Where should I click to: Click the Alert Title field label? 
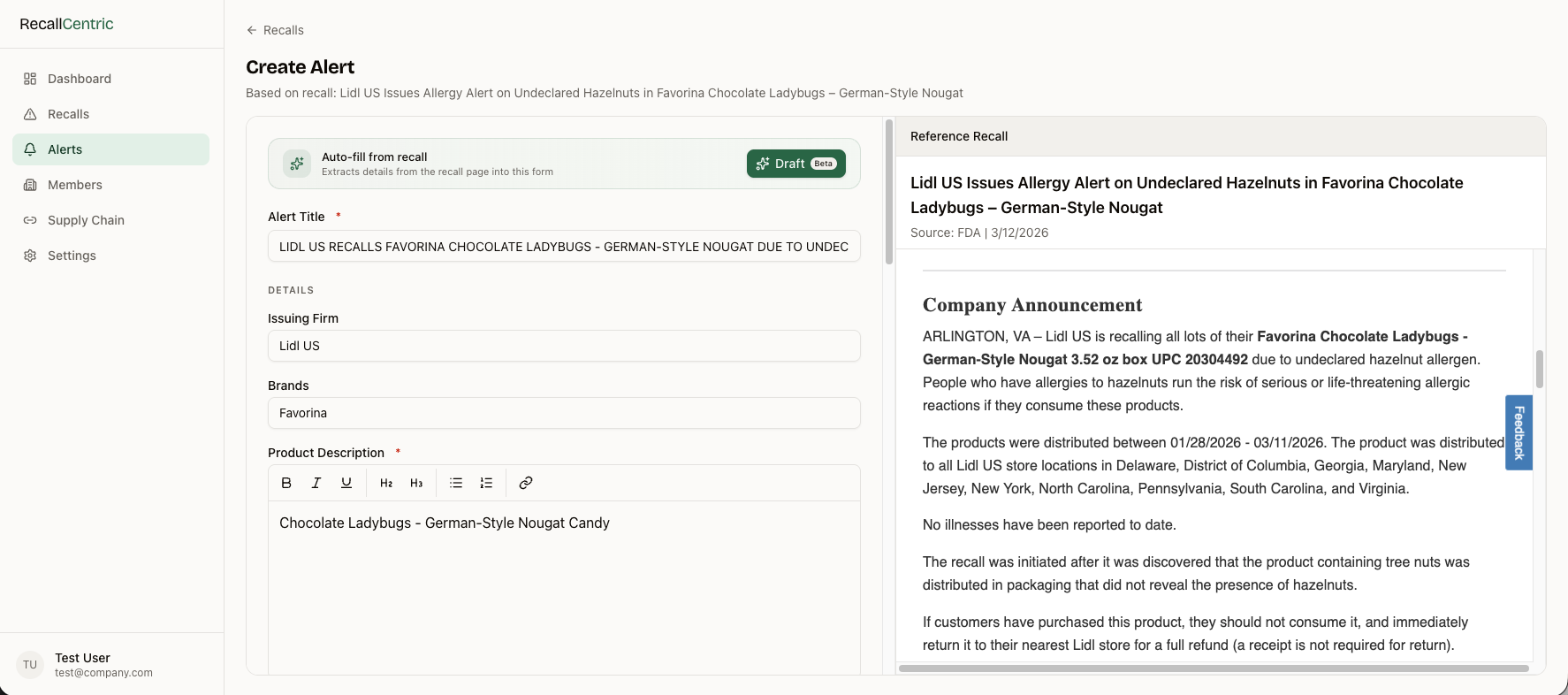click(x=296, y=217)
